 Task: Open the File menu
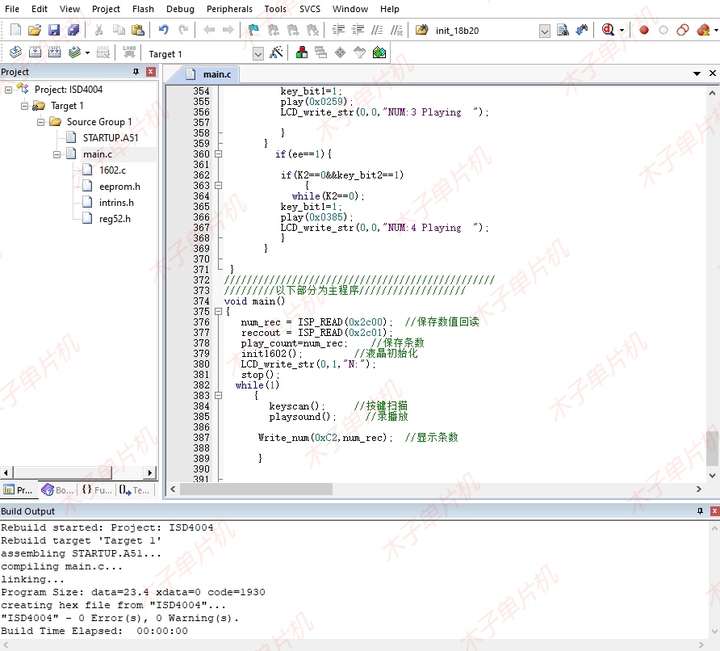[x=12, y=9]
